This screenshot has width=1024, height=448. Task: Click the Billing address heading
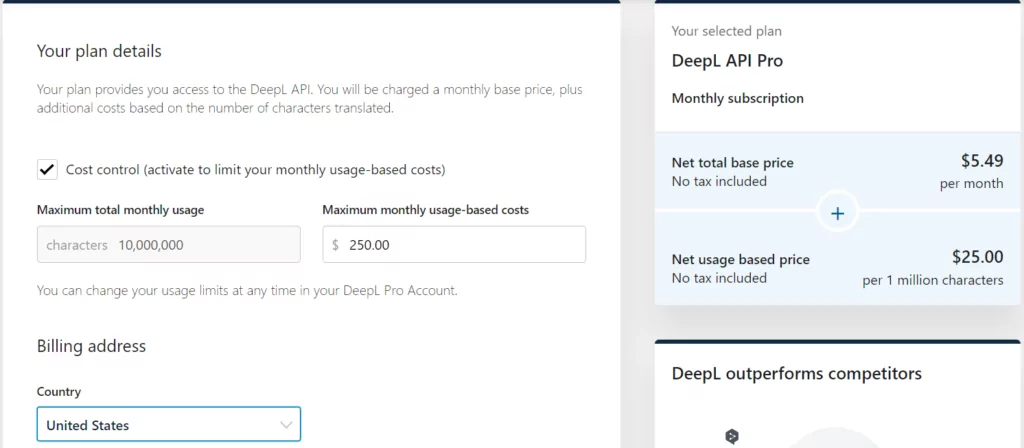click(x=91, y=346)
